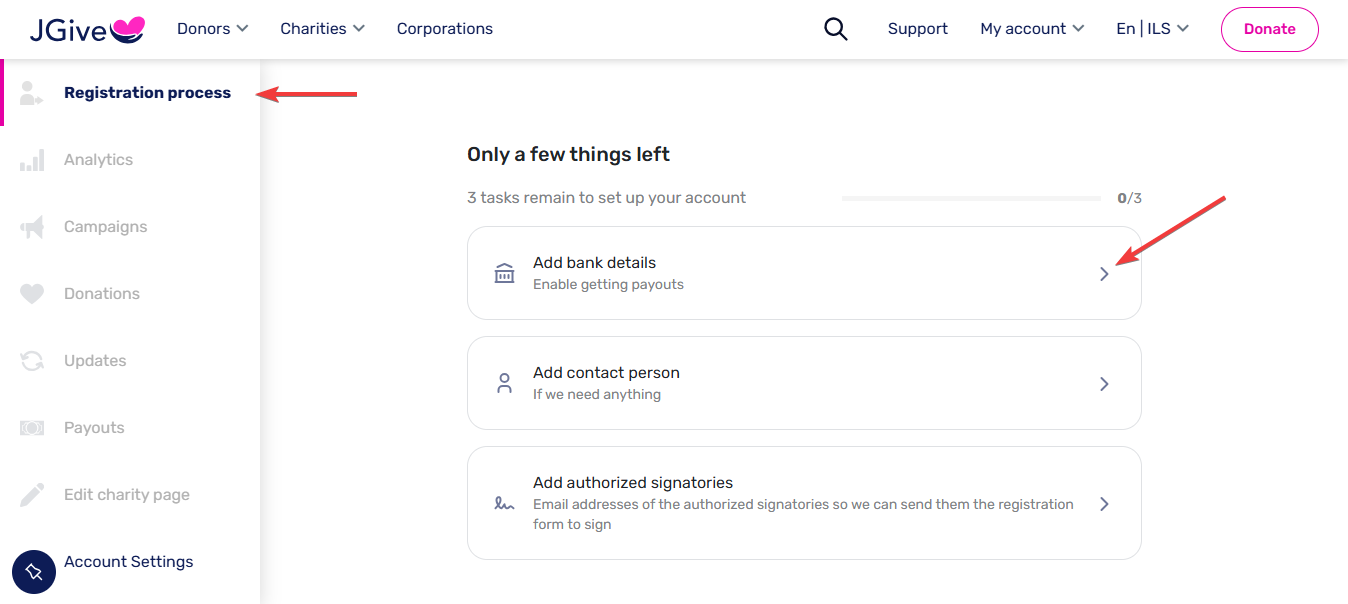
Task: Click the round pin button at the bottom left
Action: [x=34, y=572]
